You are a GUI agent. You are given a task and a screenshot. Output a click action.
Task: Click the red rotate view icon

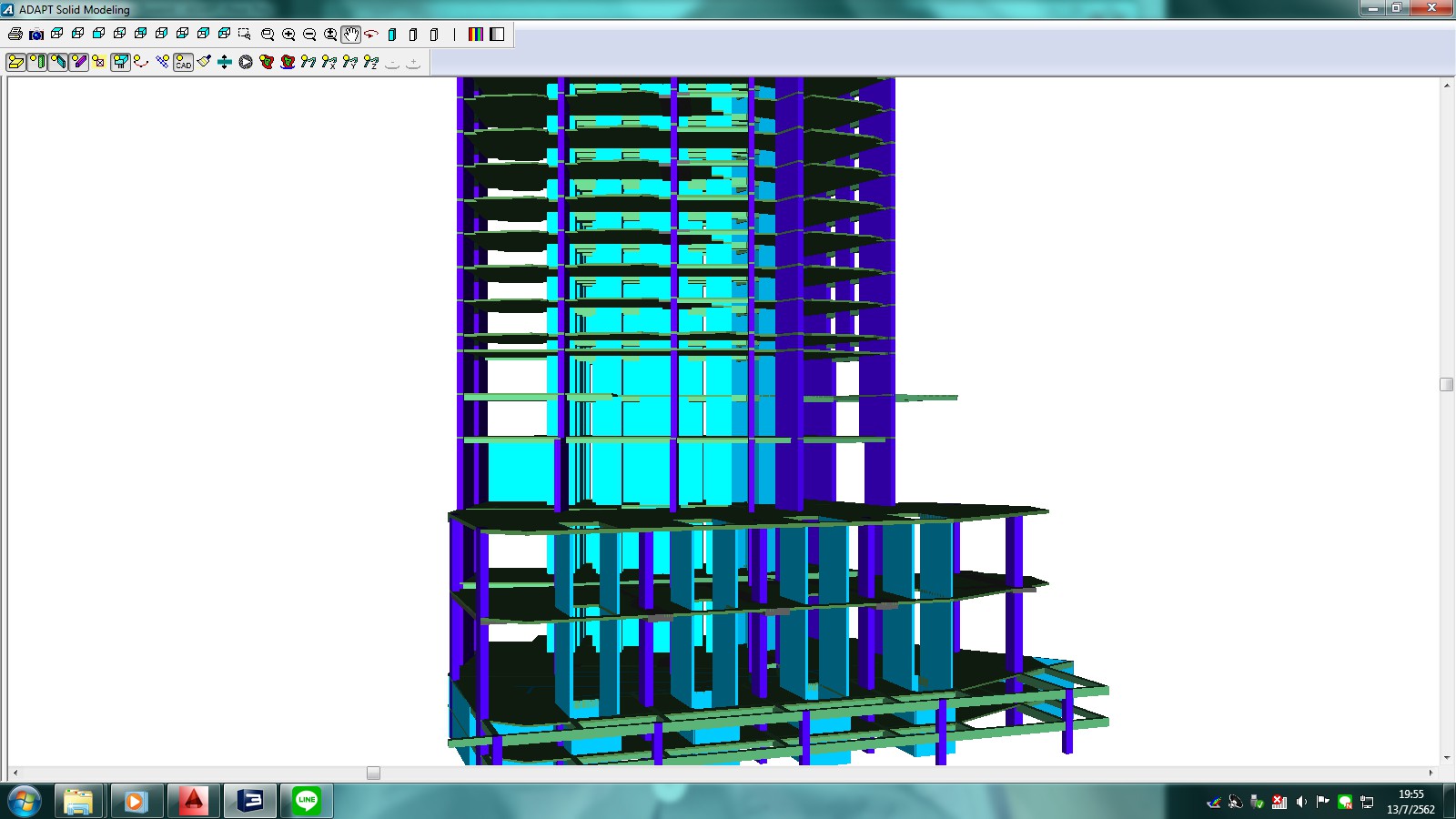click(371, 35)
